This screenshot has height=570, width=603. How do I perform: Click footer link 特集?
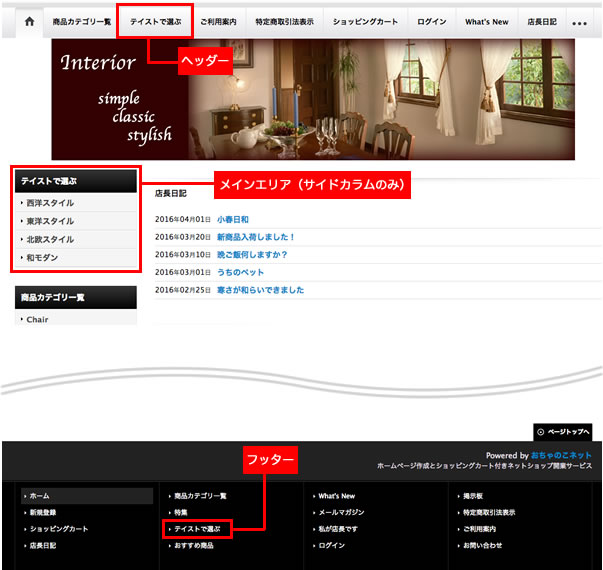coord(181,513)
